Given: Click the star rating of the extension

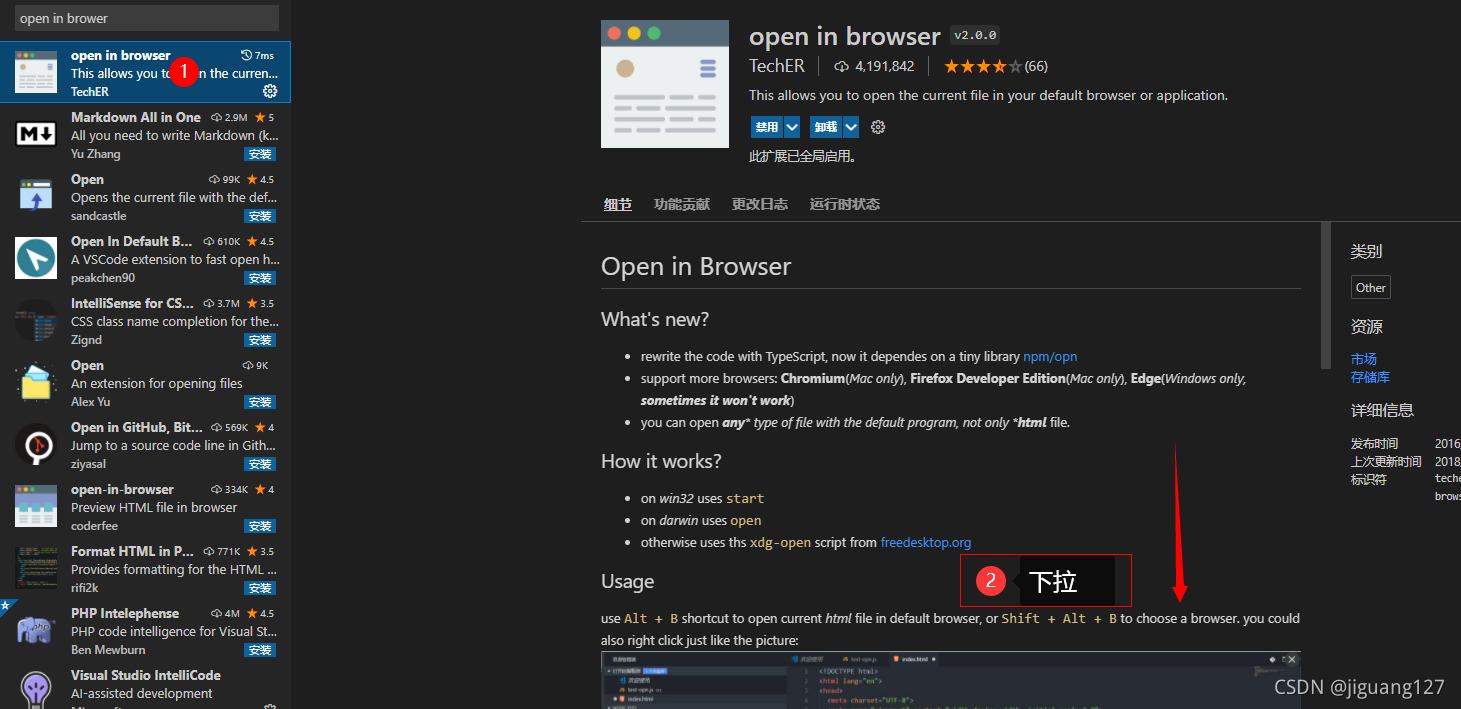Looking at the screenshot, I should point(983,66).
